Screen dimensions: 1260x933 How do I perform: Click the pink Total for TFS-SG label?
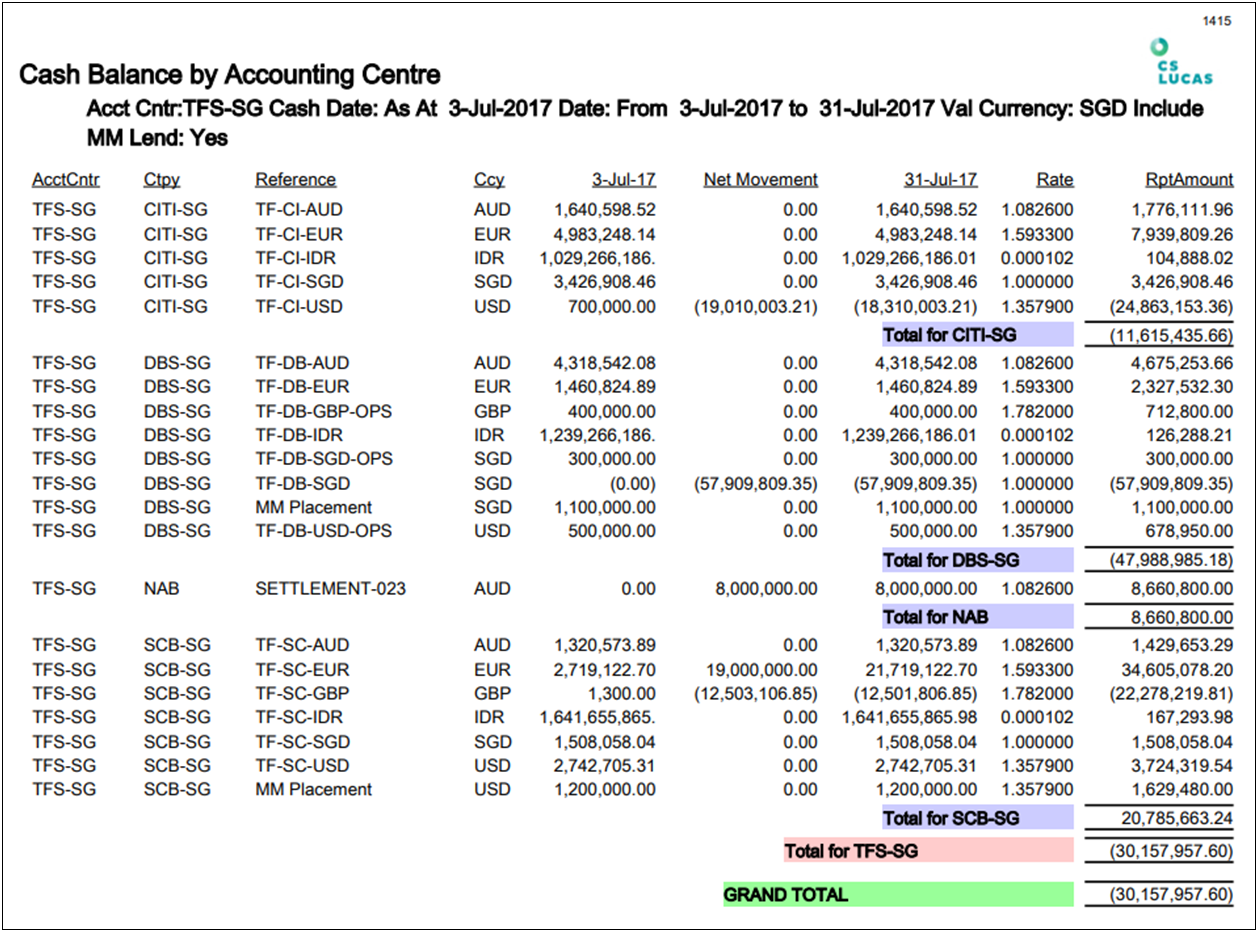[x=851, y=851]
